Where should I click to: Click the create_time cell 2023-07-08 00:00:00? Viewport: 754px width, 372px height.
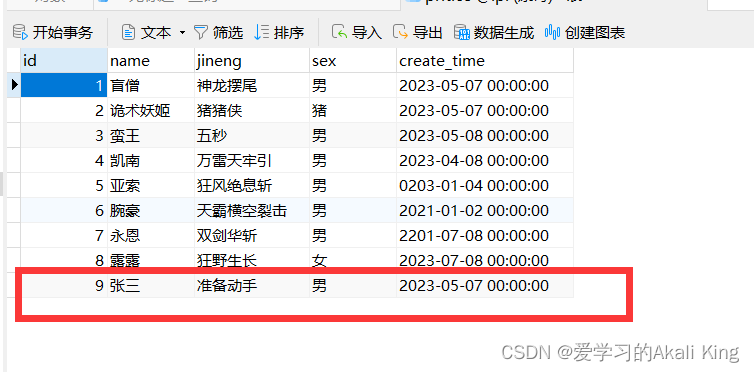point(485,260)
